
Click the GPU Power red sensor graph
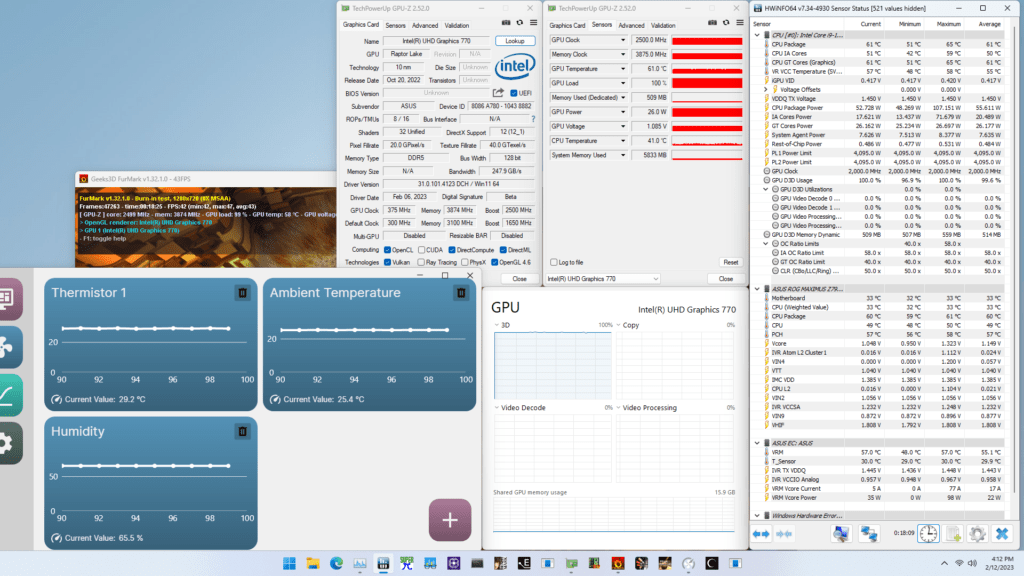[x=707, y=112]
